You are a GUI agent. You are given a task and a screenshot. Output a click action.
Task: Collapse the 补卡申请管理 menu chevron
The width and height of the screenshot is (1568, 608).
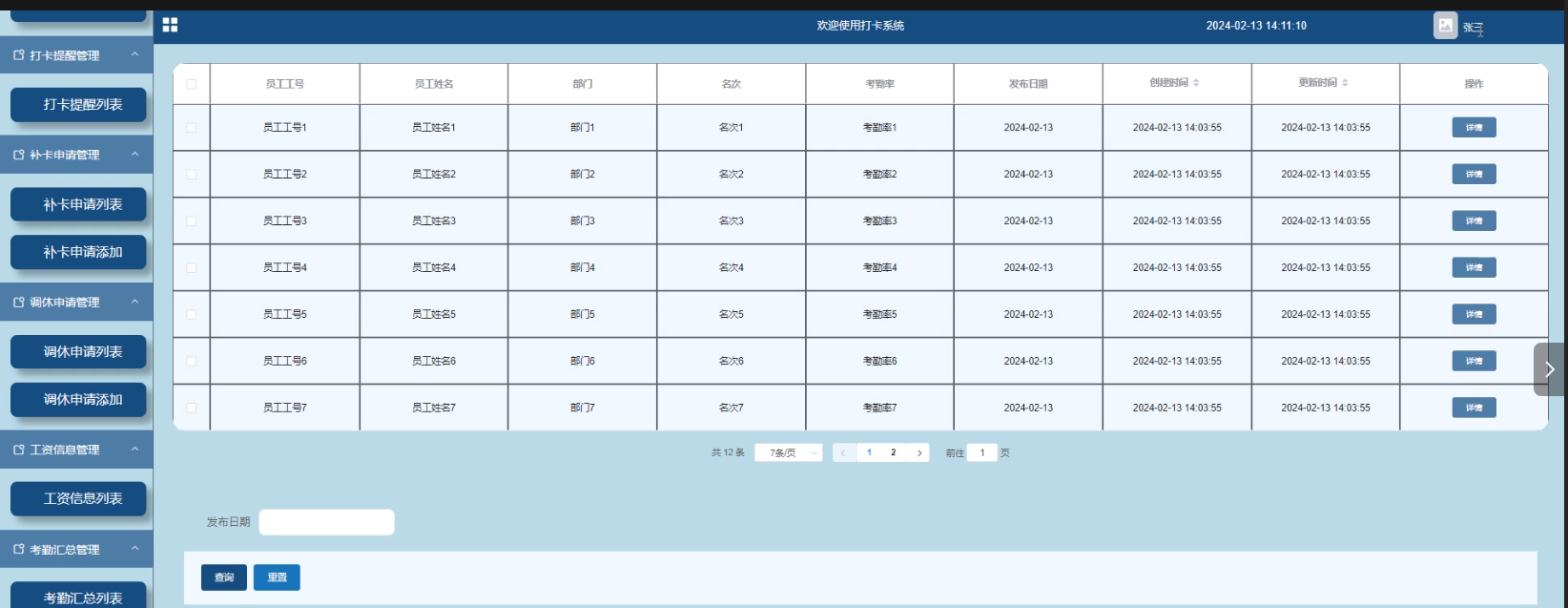(x=134, y=154)
